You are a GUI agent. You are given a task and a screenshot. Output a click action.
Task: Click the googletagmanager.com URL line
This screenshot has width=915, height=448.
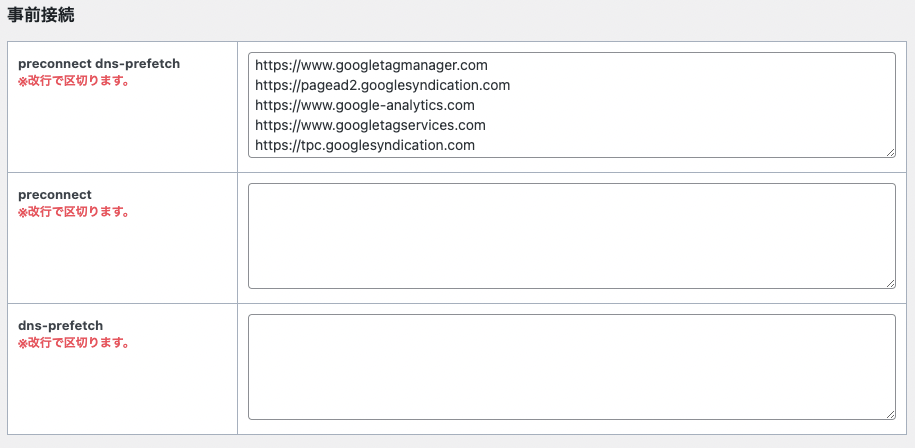(370, 65)
